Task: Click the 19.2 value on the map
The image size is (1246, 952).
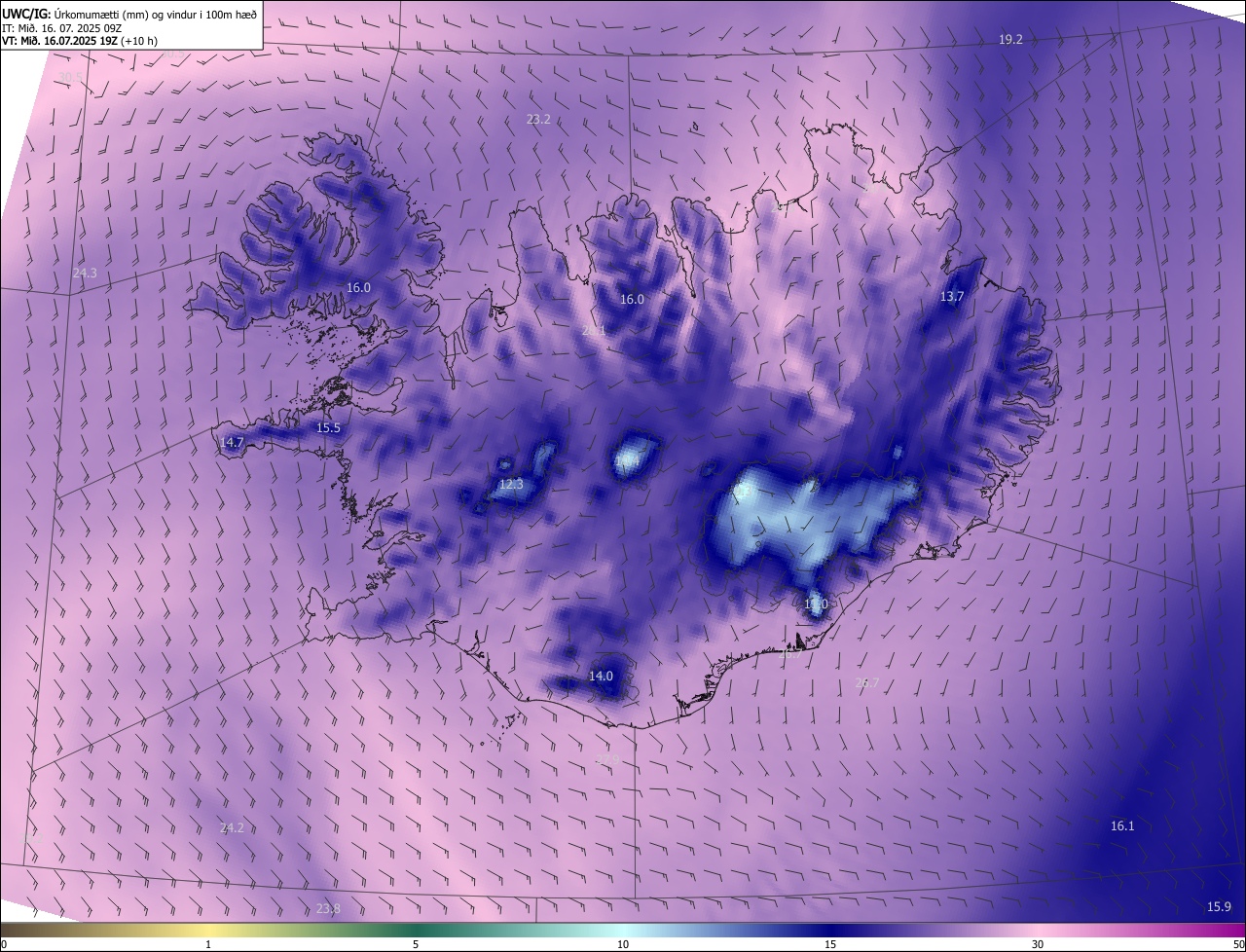Action: click(1010, 40)
